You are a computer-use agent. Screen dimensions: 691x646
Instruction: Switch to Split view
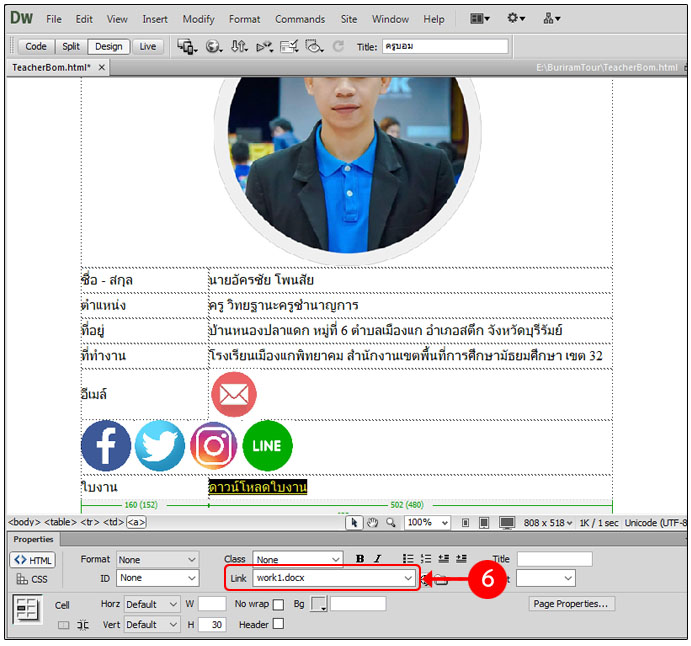point(70,46)
